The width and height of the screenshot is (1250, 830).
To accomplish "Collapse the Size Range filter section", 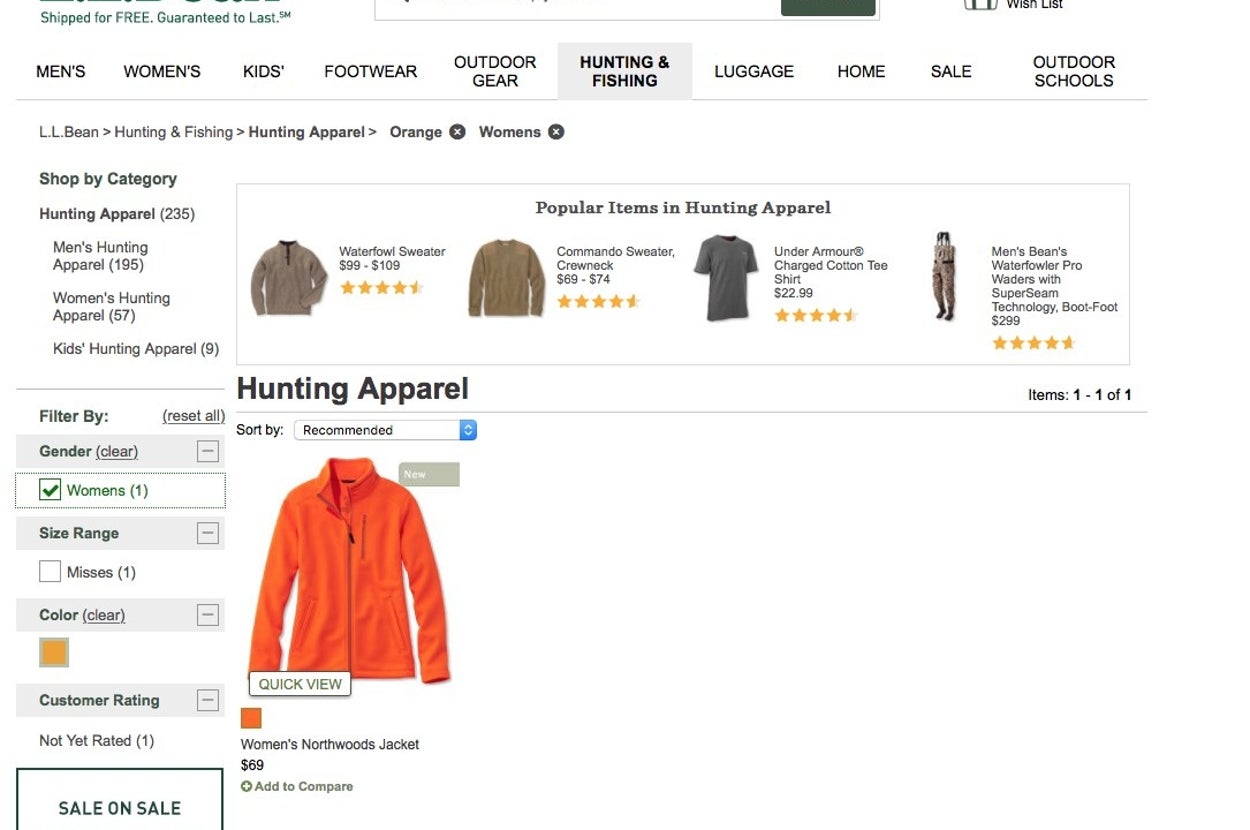I will [x=207, y=533].
